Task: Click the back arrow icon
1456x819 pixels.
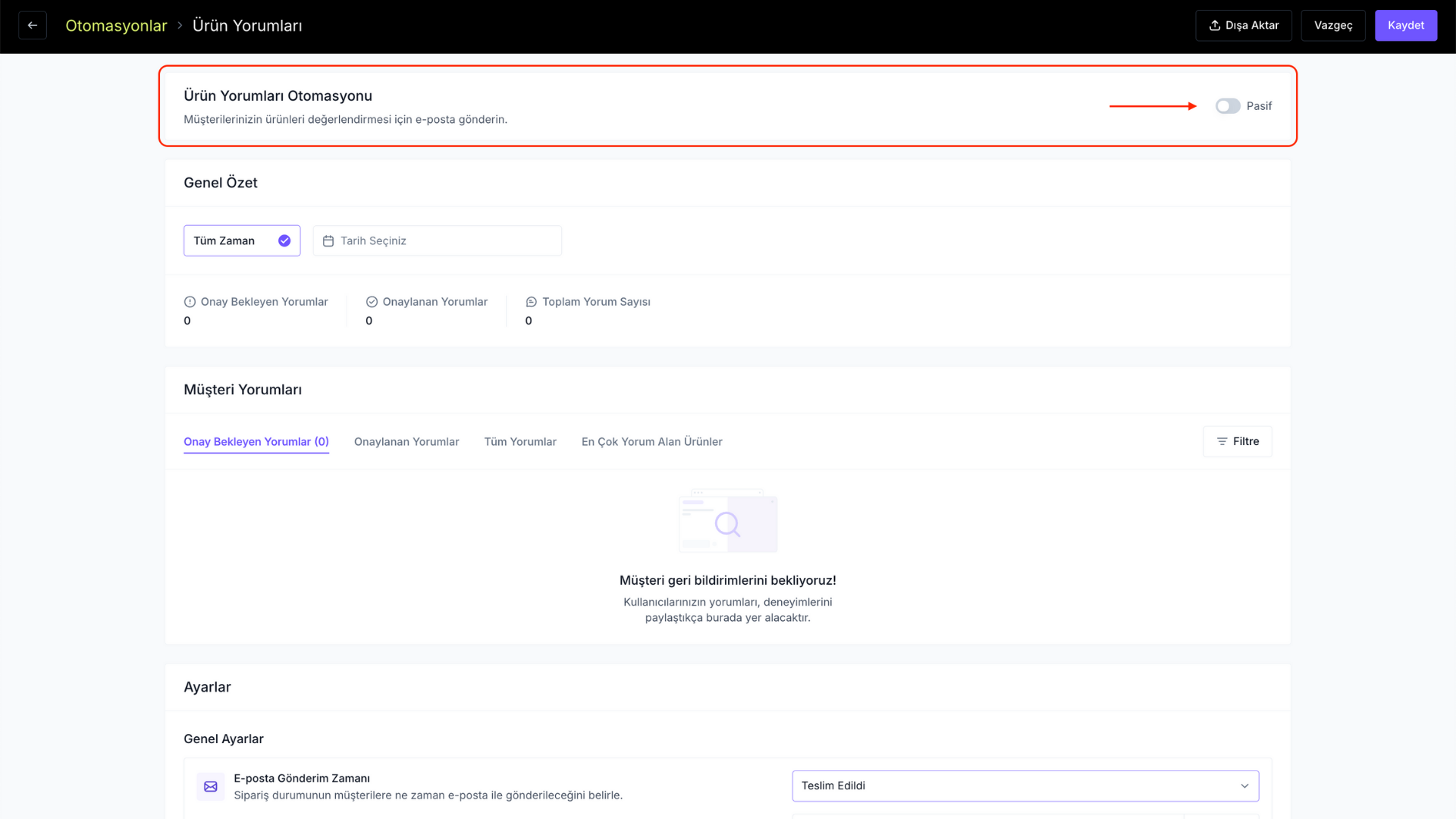Action: pos(33,26)
